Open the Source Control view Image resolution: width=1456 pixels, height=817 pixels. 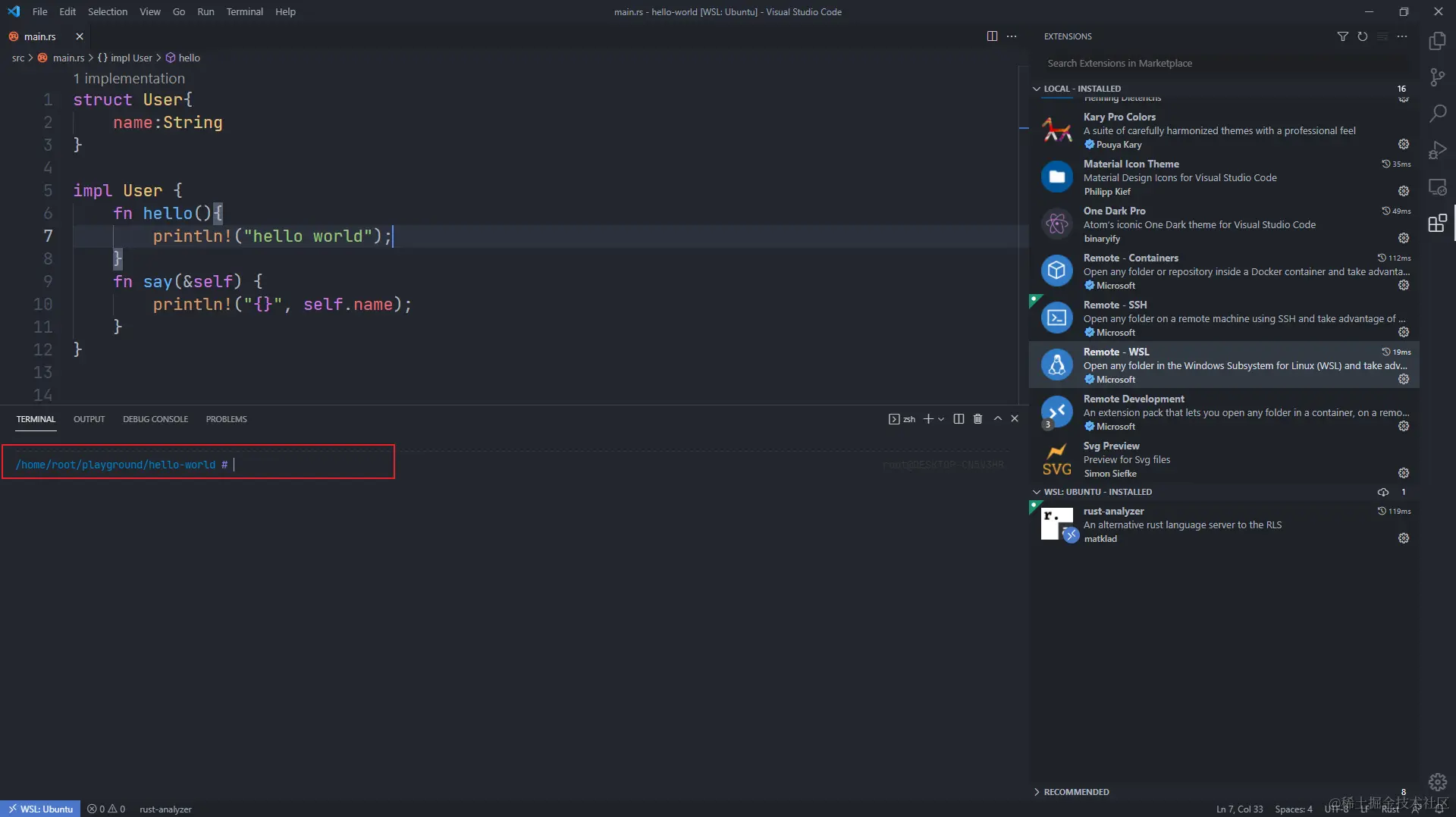[x=1437, y=77]
